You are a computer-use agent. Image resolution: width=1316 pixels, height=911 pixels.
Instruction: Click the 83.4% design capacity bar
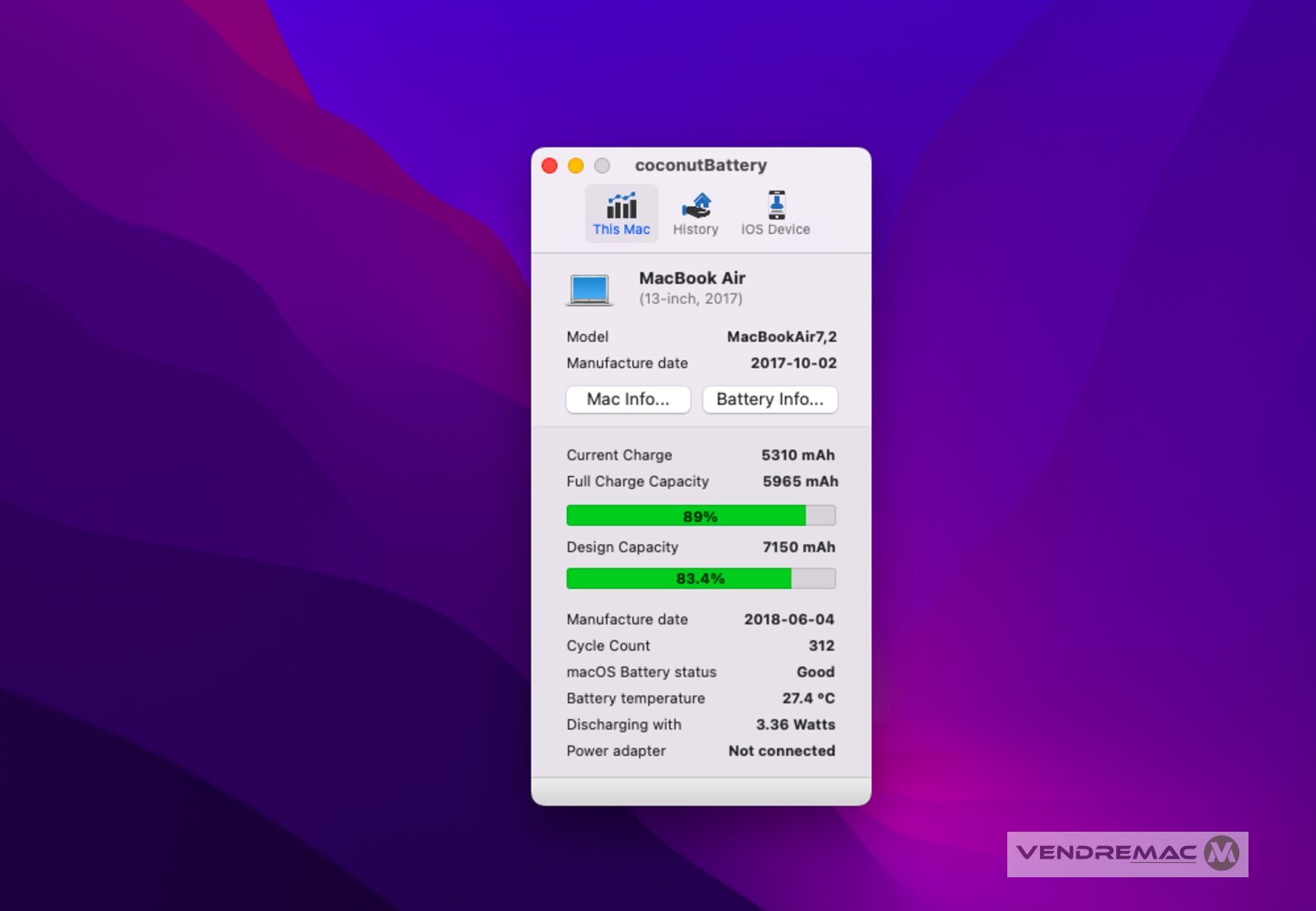click(x=700, y=579)
